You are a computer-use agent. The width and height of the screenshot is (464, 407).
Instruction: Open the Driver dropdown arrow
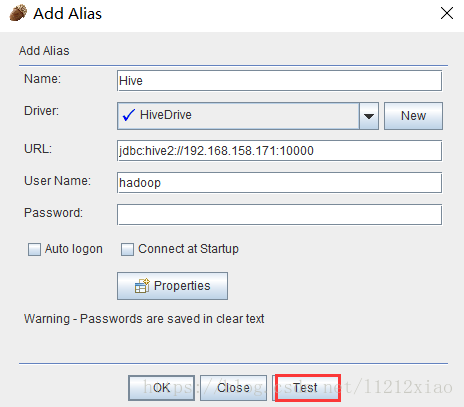point(369,116)
